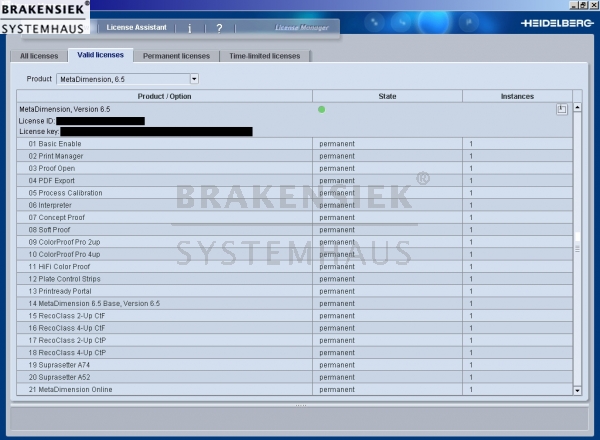Open help with the question mark icon
Image resolution: width=600 pixels, height=440 pixels.
pyautogui.click(x=219, y=28)
